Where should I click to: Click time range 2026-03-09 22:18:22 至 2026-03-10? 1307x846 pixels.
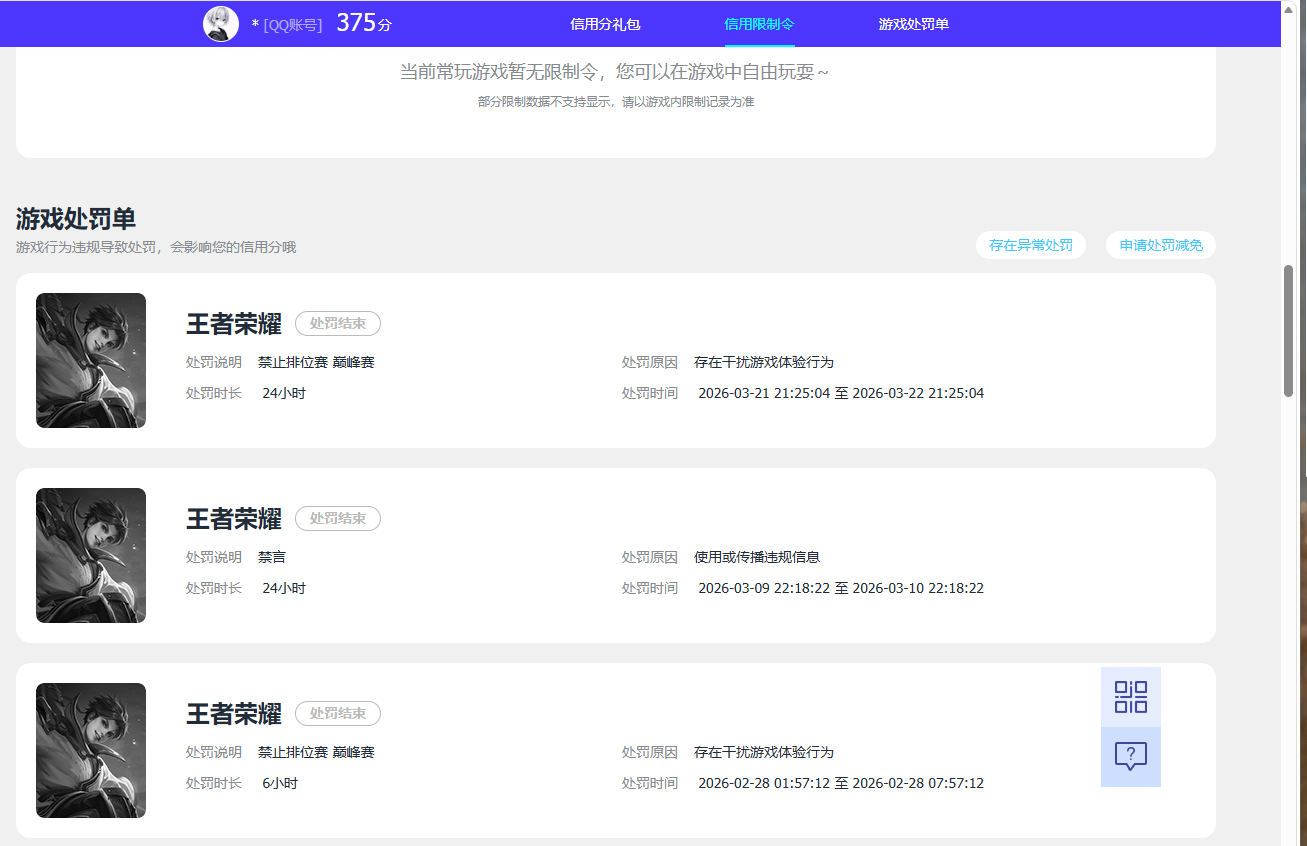coord(841,588)
